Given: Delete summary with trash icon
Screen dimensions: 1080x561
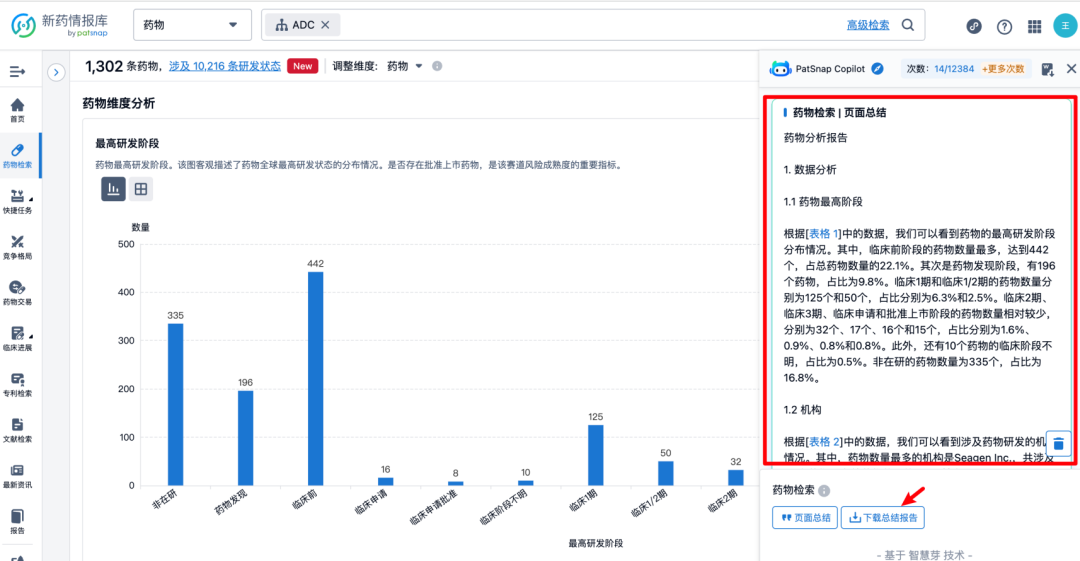Looking at the screenshot, I should click(x=1060, y=442).
